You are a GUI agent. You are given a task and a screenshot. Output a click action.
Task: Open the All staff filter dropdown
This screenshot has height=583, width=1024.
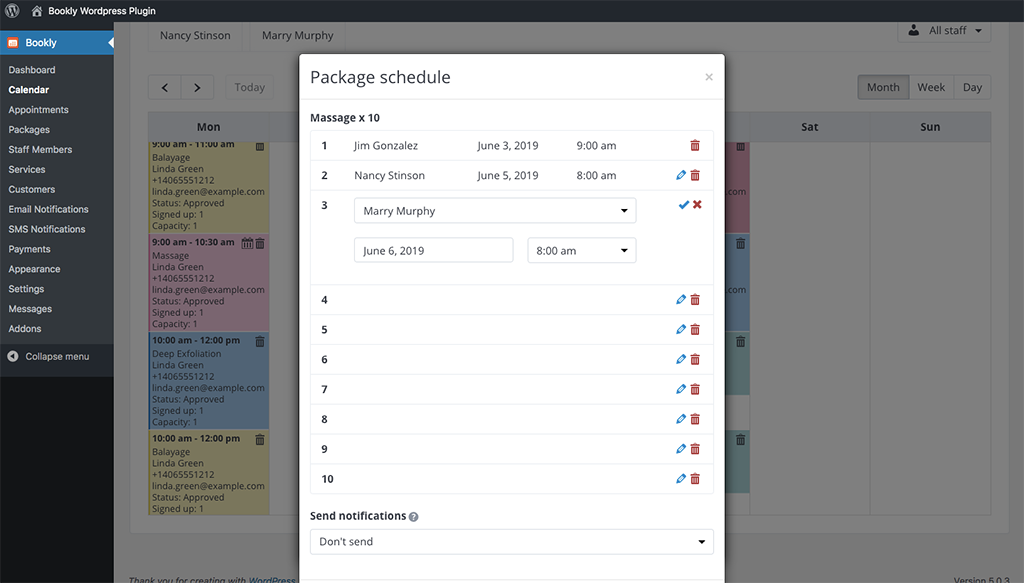(944, 31)
